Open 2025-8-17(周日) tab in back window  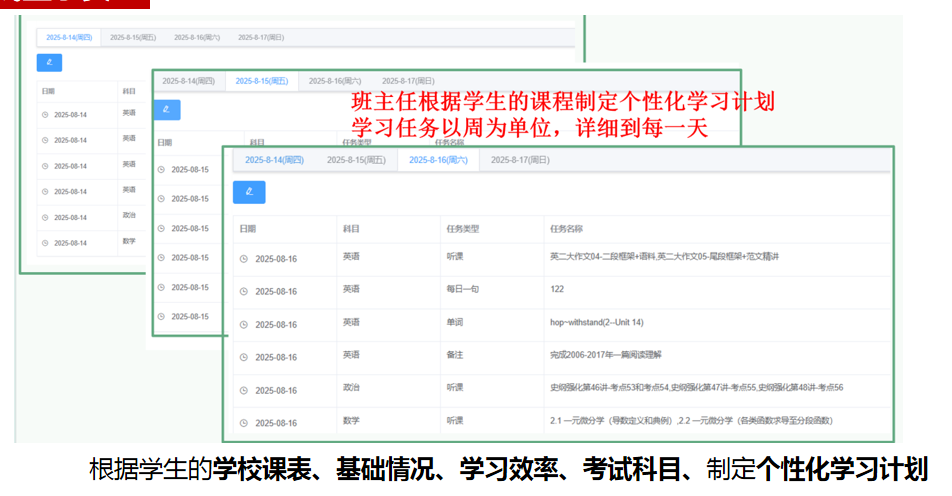click(x=261, y=38)
